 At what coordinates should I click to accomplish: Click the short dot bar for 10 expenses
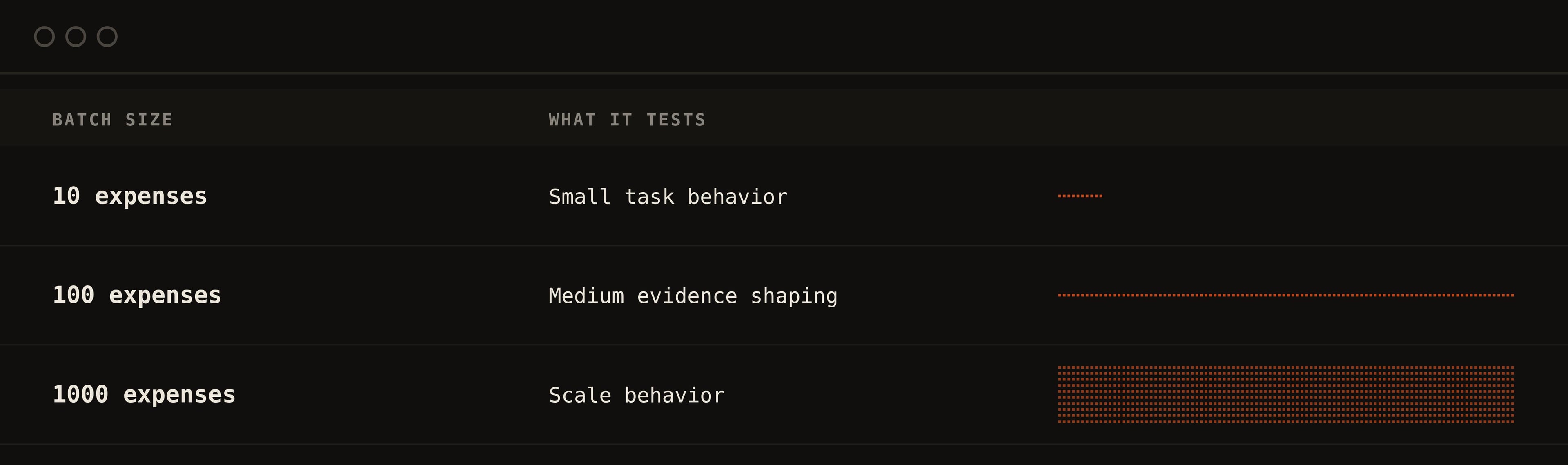[1080, 196]
